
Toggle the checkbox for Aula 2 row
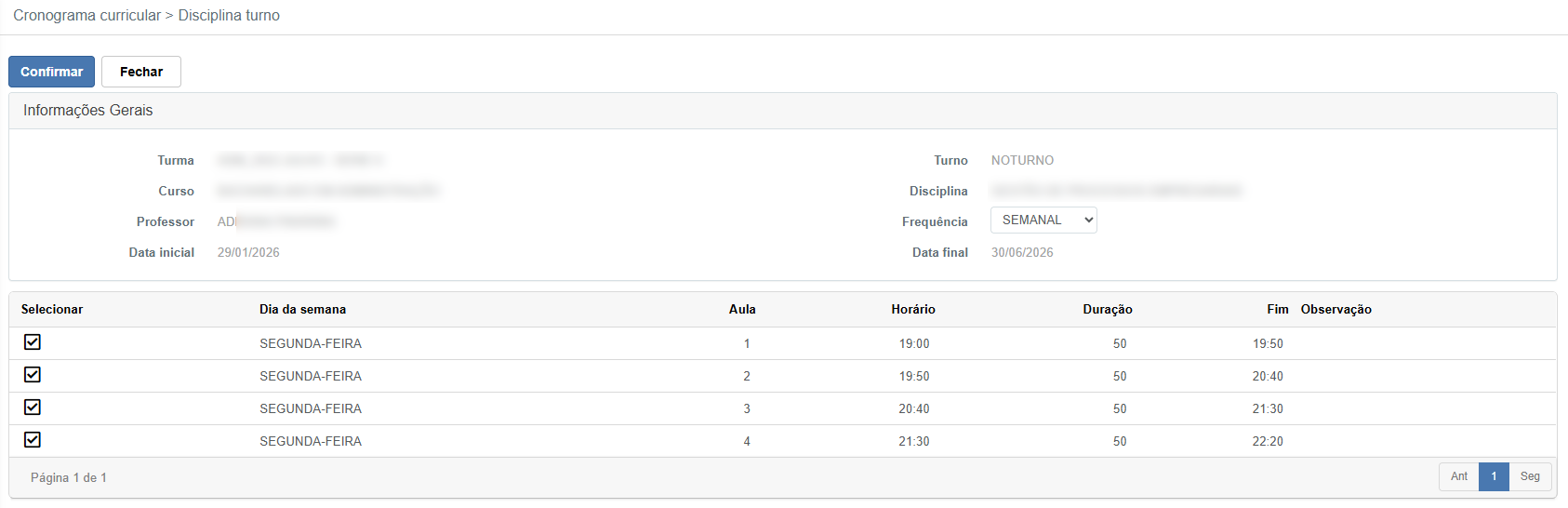pos(33,375)
